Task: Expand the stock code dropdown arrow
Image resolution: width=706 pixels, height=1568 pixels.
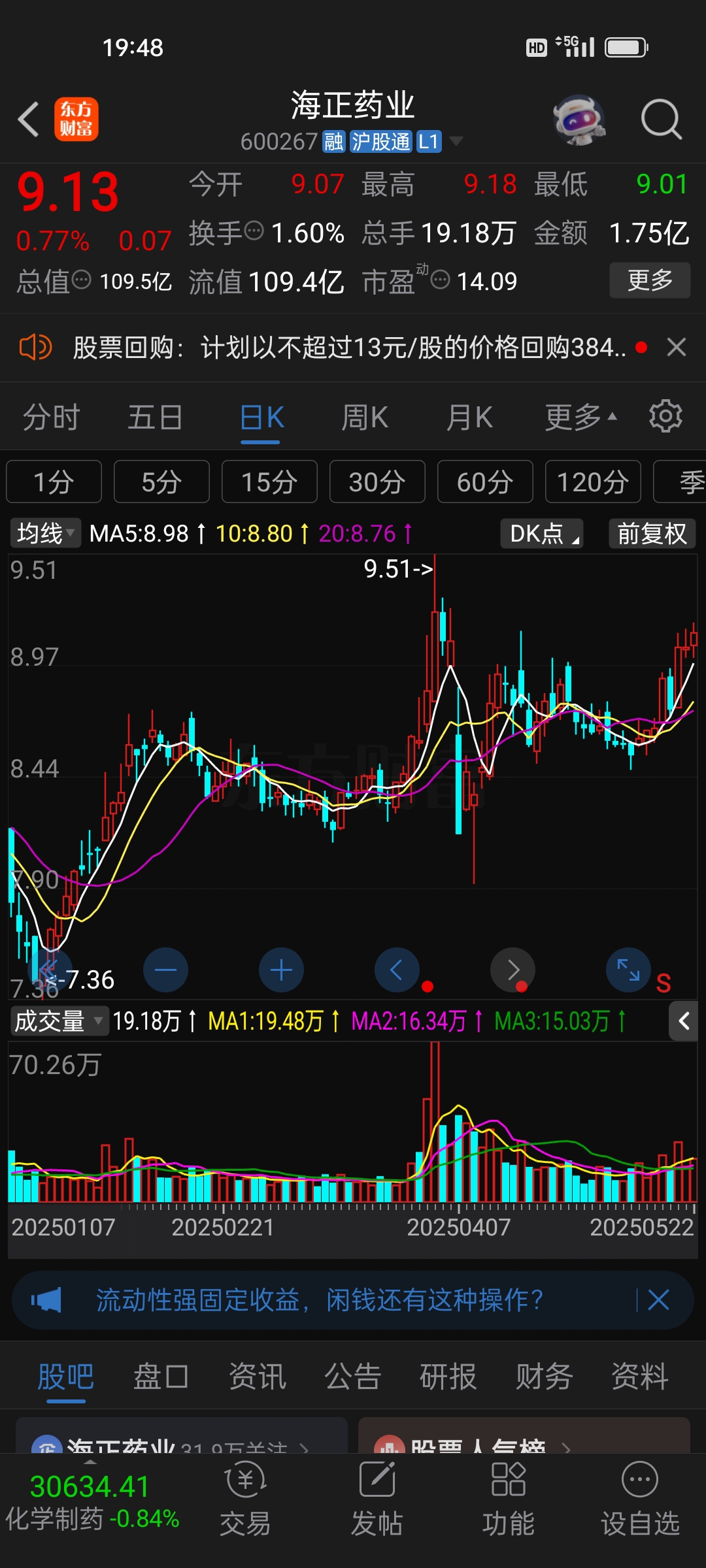Action: tap(456, 141)
